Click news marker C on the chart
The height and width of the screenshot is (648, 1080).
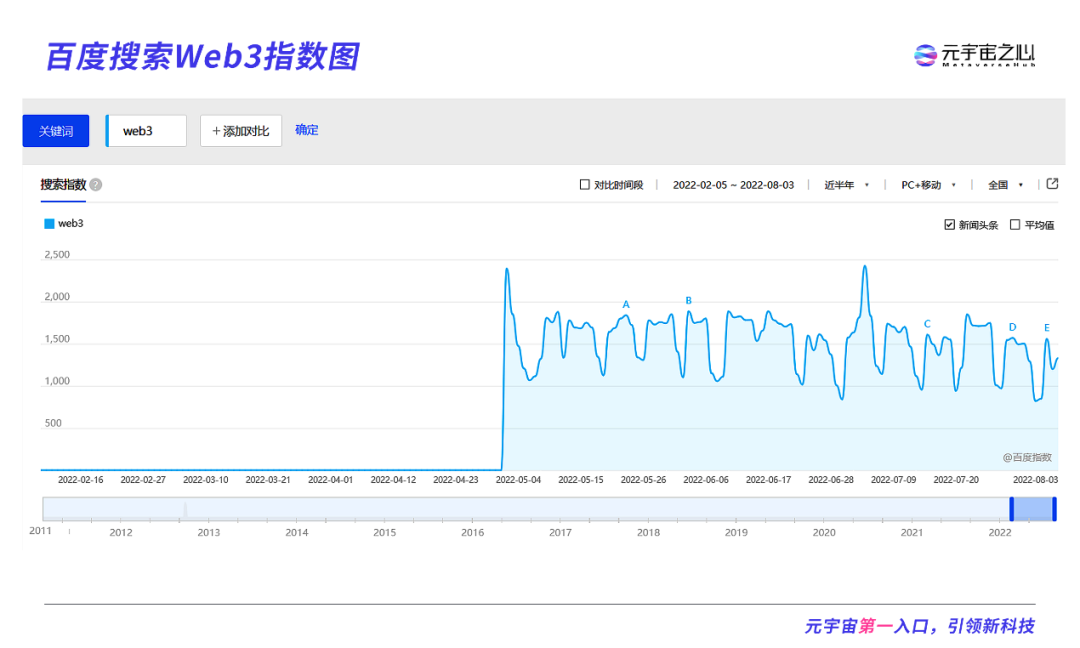click(927, 324)
